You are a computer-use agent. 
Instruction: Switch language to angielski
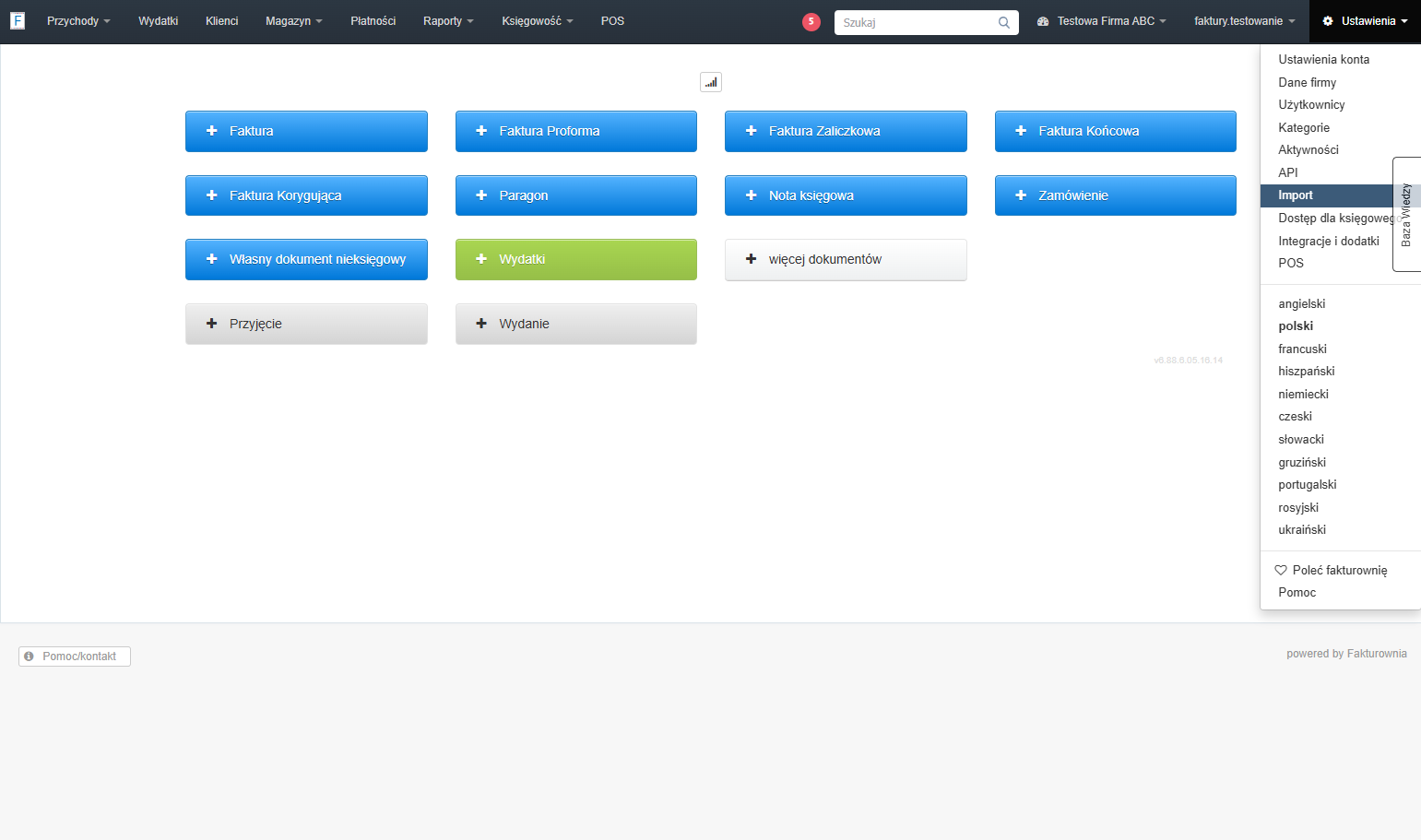[1301, 304]
